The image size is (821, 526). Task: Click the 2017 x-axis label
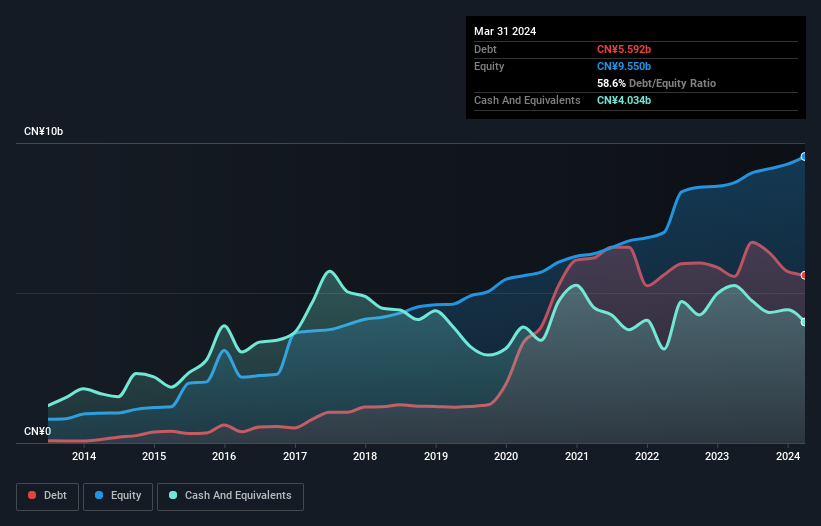295,456
